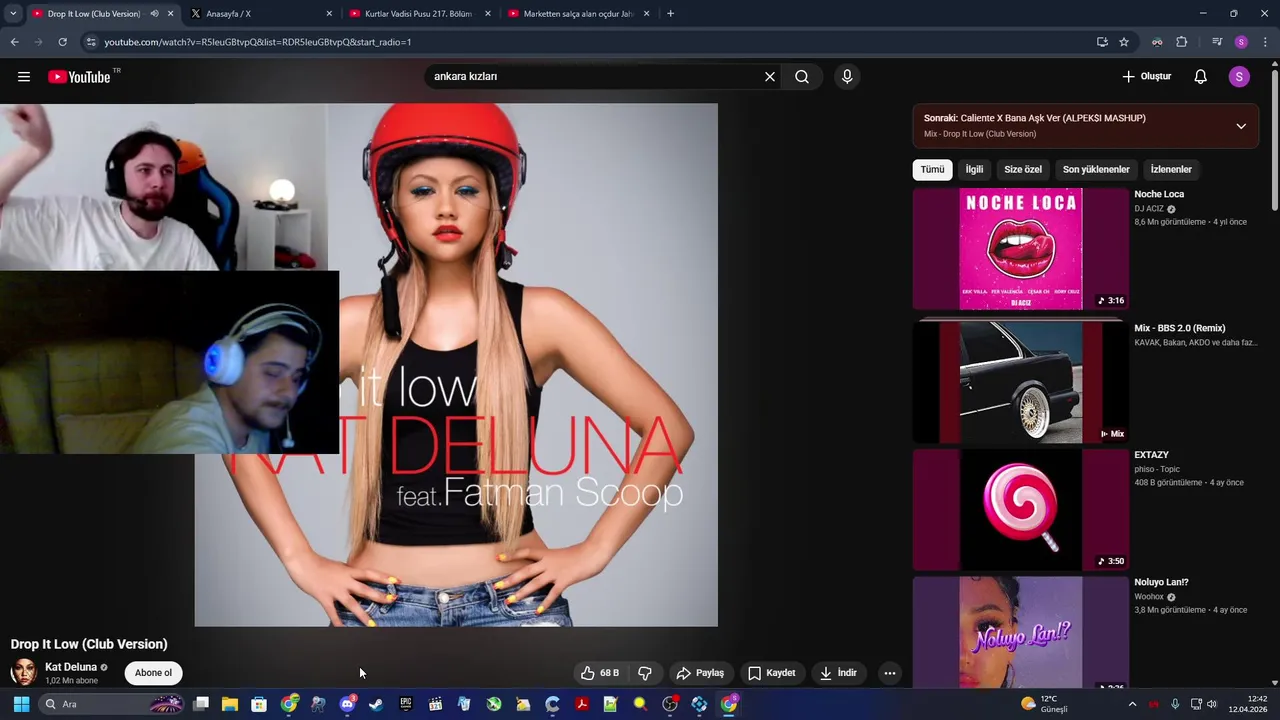Open Microsoft Store from the taskbar
1280x720 pixels.
click(x=259, y=704)
